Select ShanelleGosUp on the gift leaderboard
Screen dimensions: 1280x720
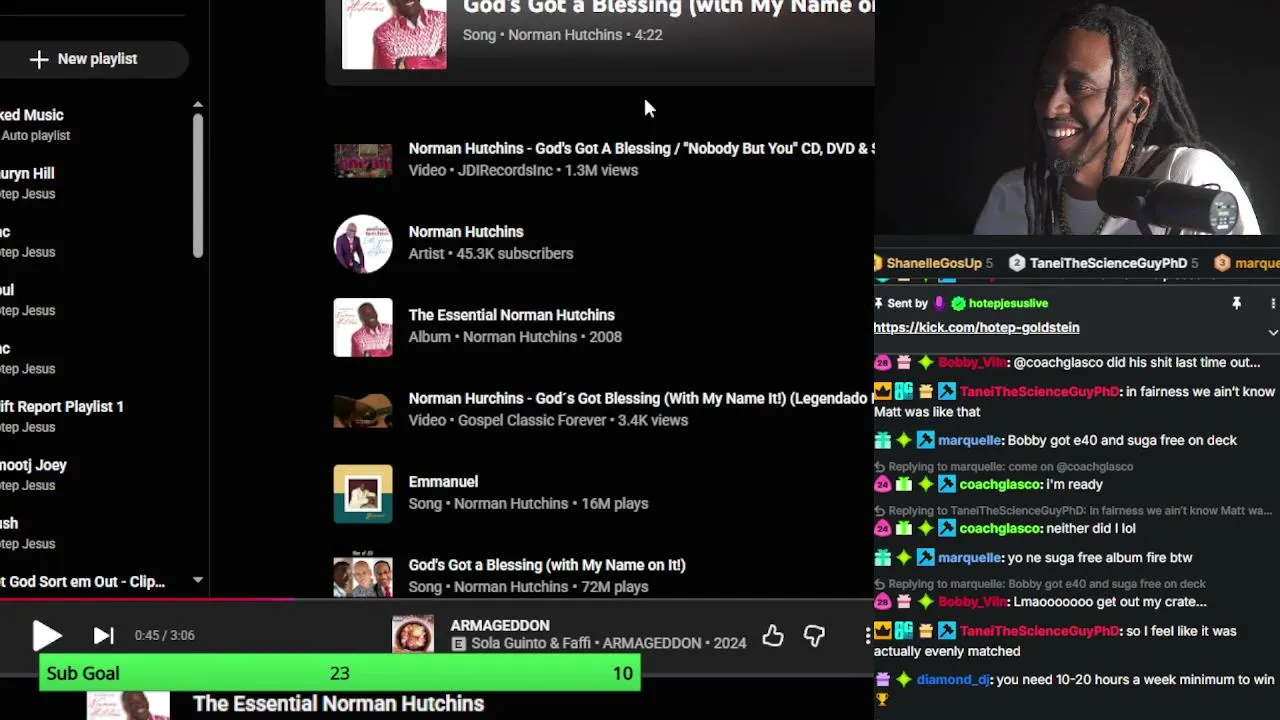(934, 263)
